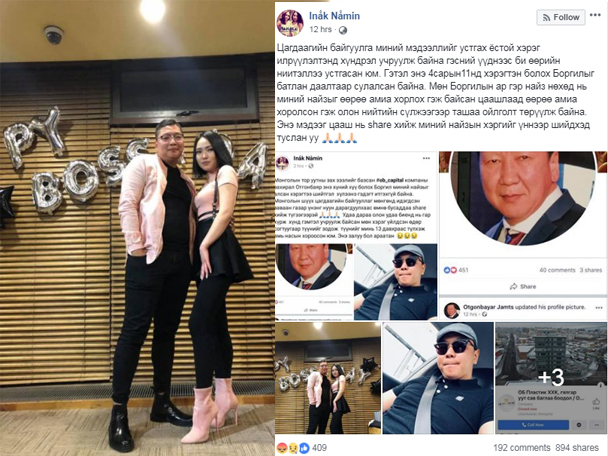Click the Inåk Nåmin author name
Image resolution: width=608 pixels, height=456 pixels.
click(334, 16)
